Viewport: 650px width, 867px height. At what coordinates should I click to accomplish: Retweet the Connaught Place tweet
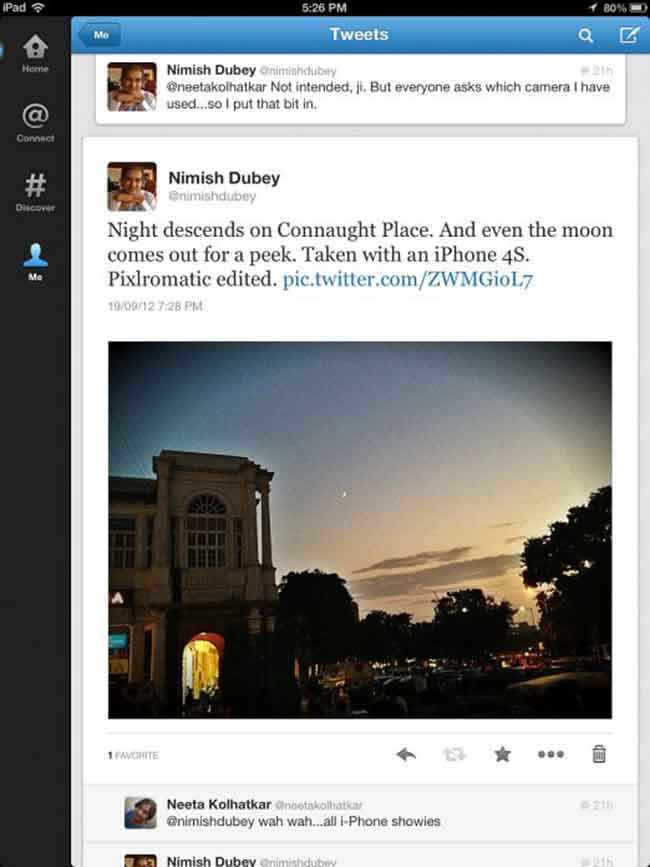click(454, 754)
